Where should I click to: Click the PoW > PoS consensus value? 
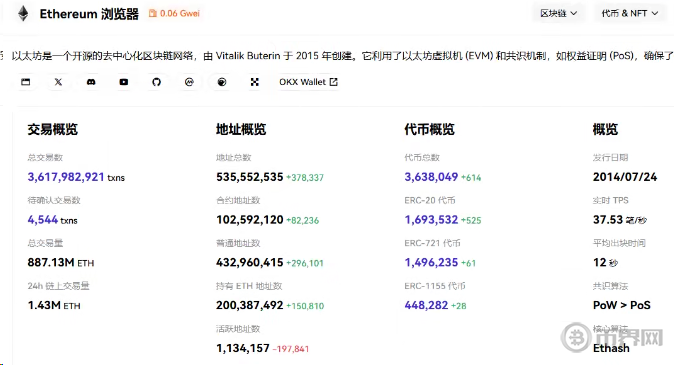point(622,305)
